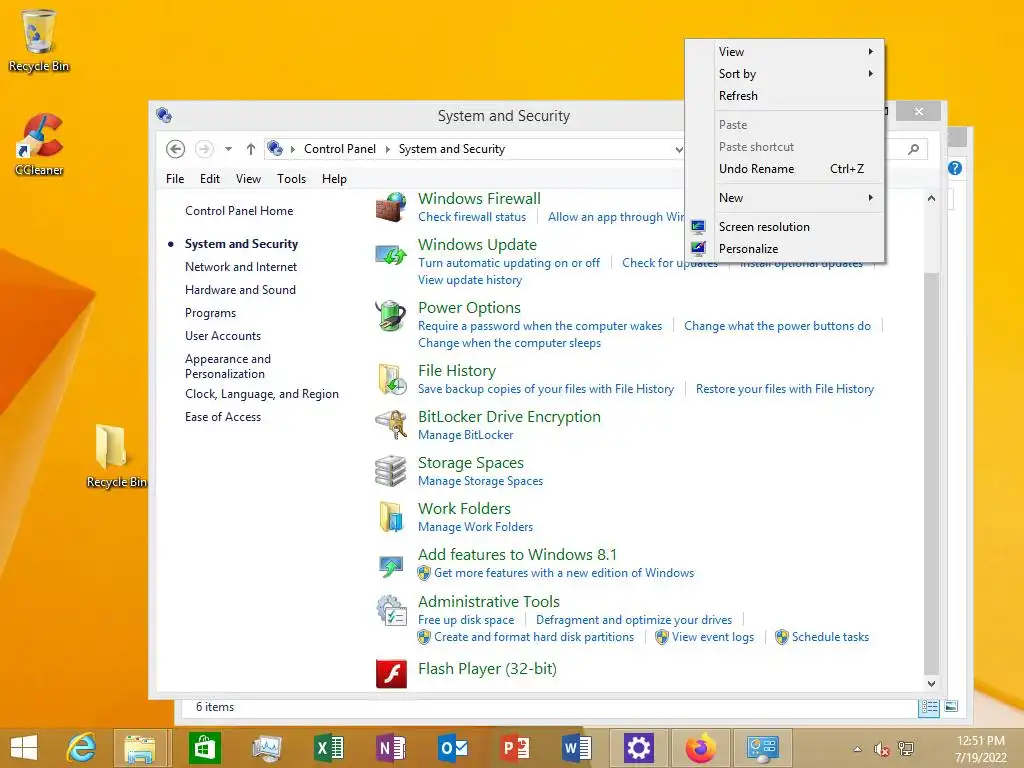1024x768 pixels.
Task: Click the search magnifier icon
Action: coord(914,149)
